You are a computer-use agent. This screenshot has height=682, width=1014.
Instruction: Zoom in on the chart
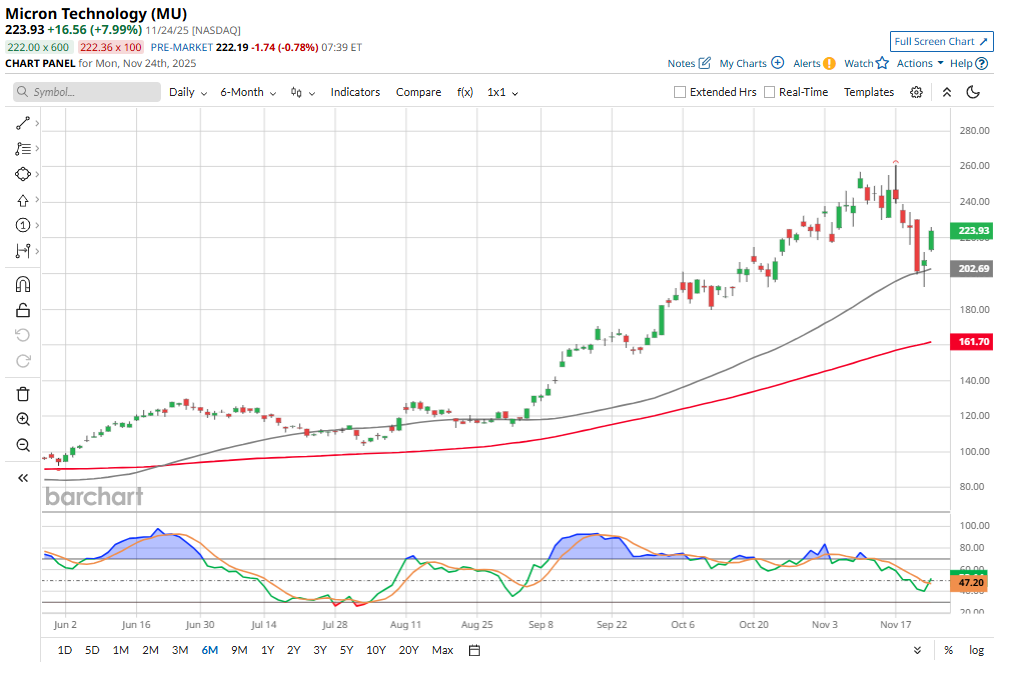tap(23, 419)
